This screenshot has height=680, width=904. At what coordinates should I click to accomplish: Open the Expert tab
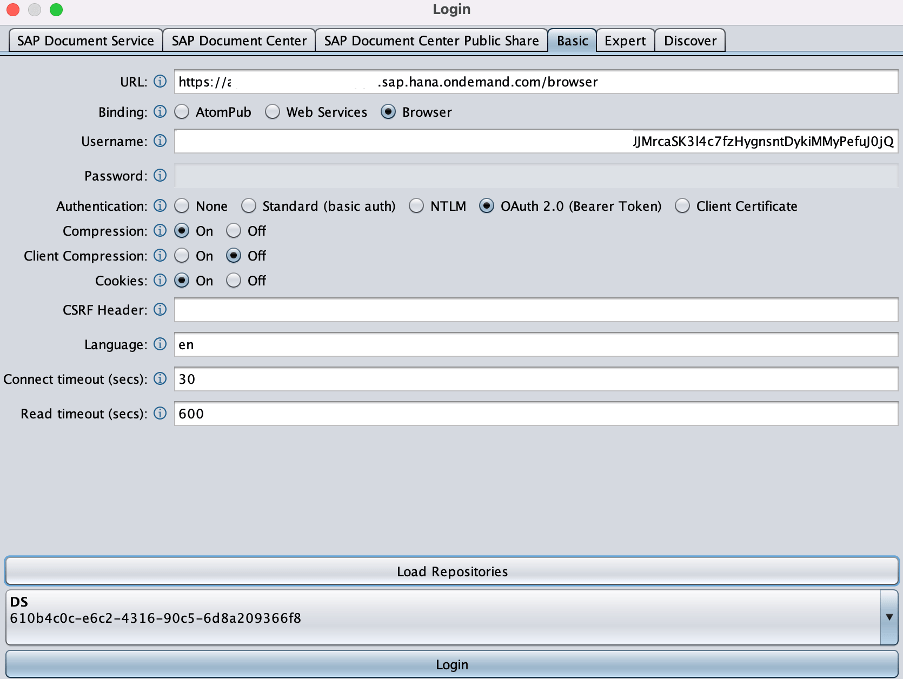625,41
